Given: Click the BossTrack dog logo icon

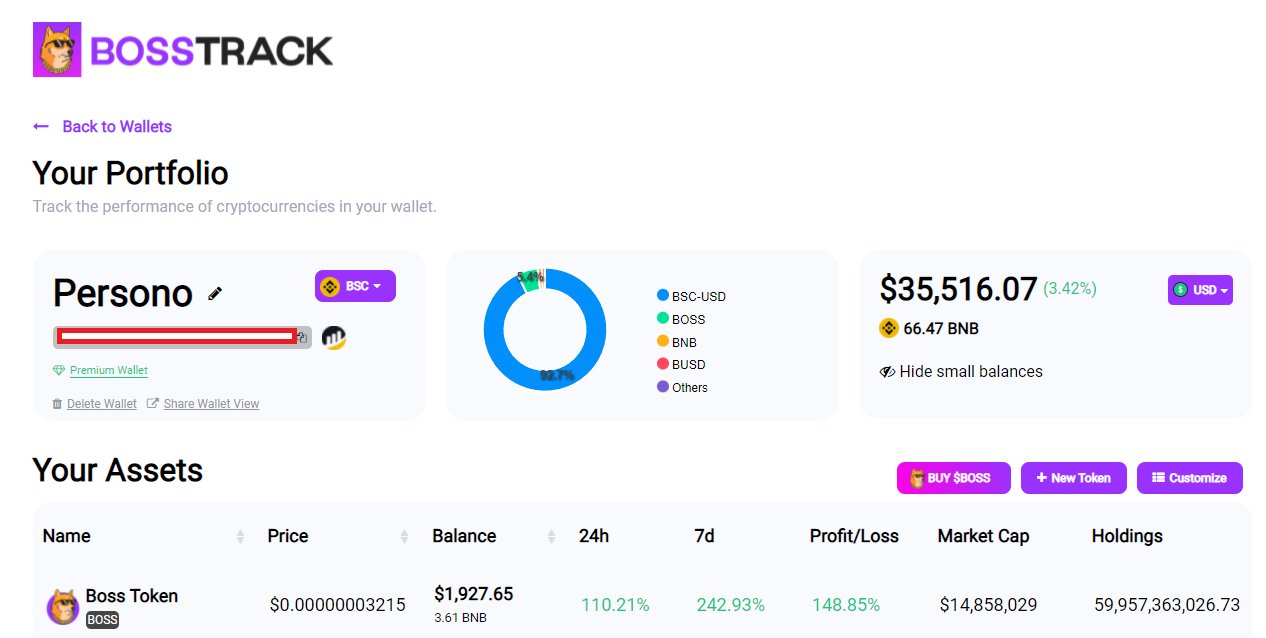Looking at the screenshot, I should (x=57, y=50).
